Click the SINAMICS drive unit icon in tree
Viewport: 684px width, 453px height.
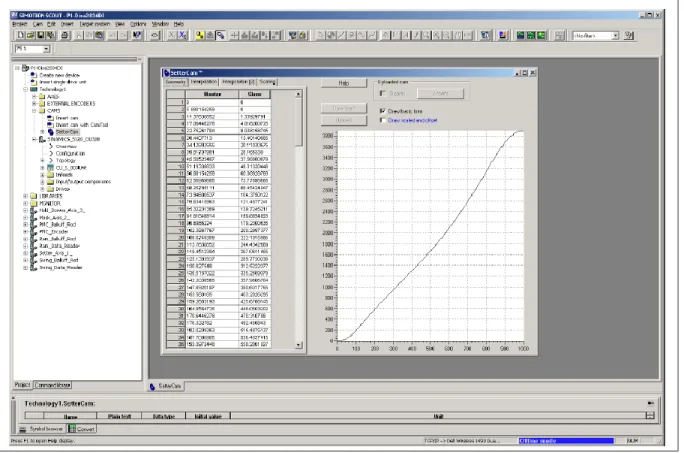42,139
